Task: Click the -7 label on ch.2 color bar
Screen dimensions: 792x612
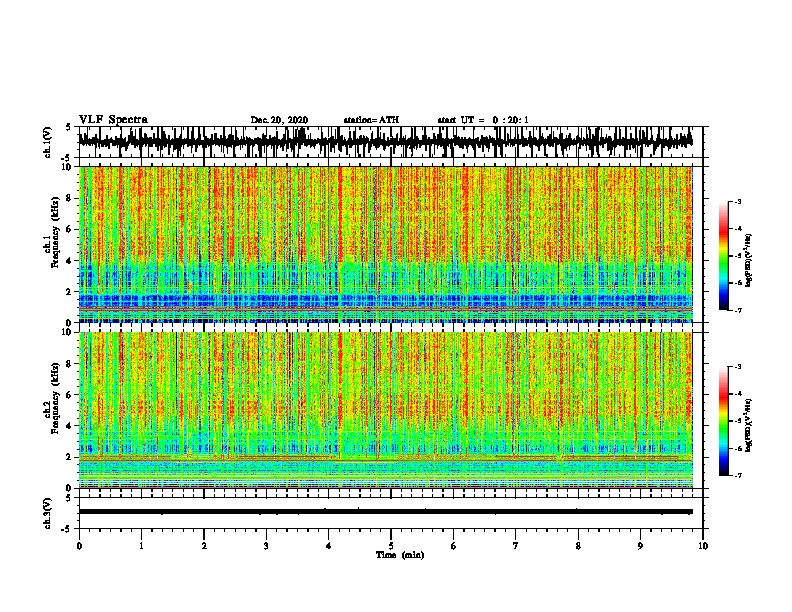Action: [x=737, y=475]
